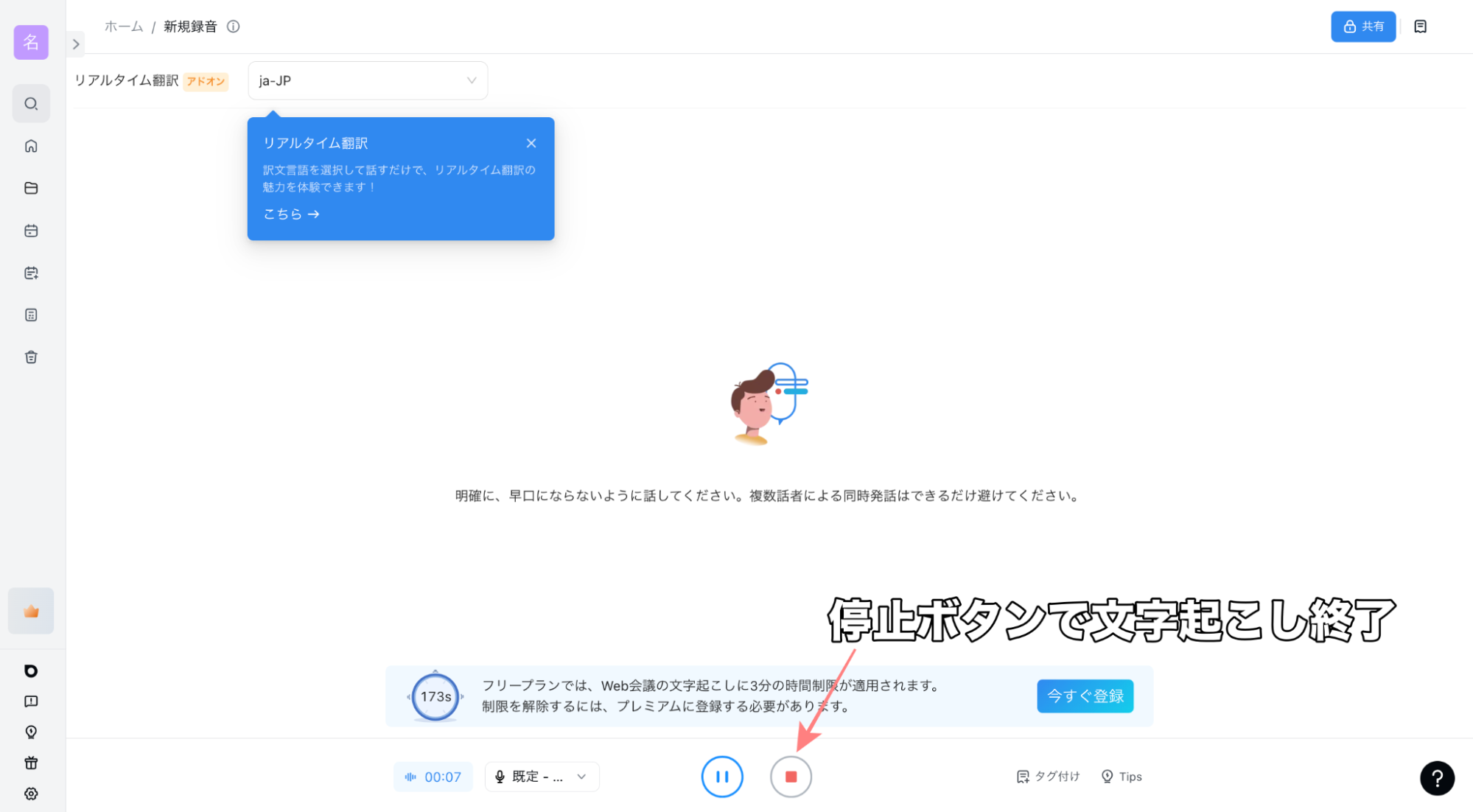Open the gift box icon in the sidebar
This screenshot has width=1473, height=812.
coord(31,763)
